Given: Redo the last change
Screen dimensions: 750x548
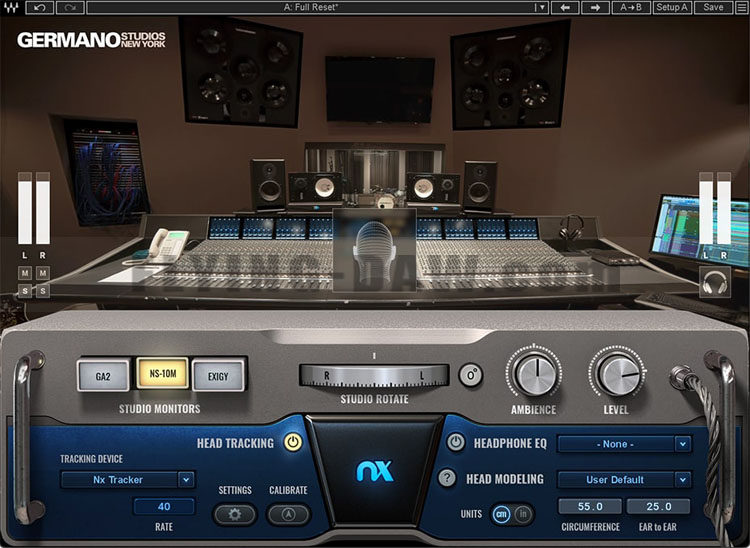Looking at the screenshot, I should 70,7.
